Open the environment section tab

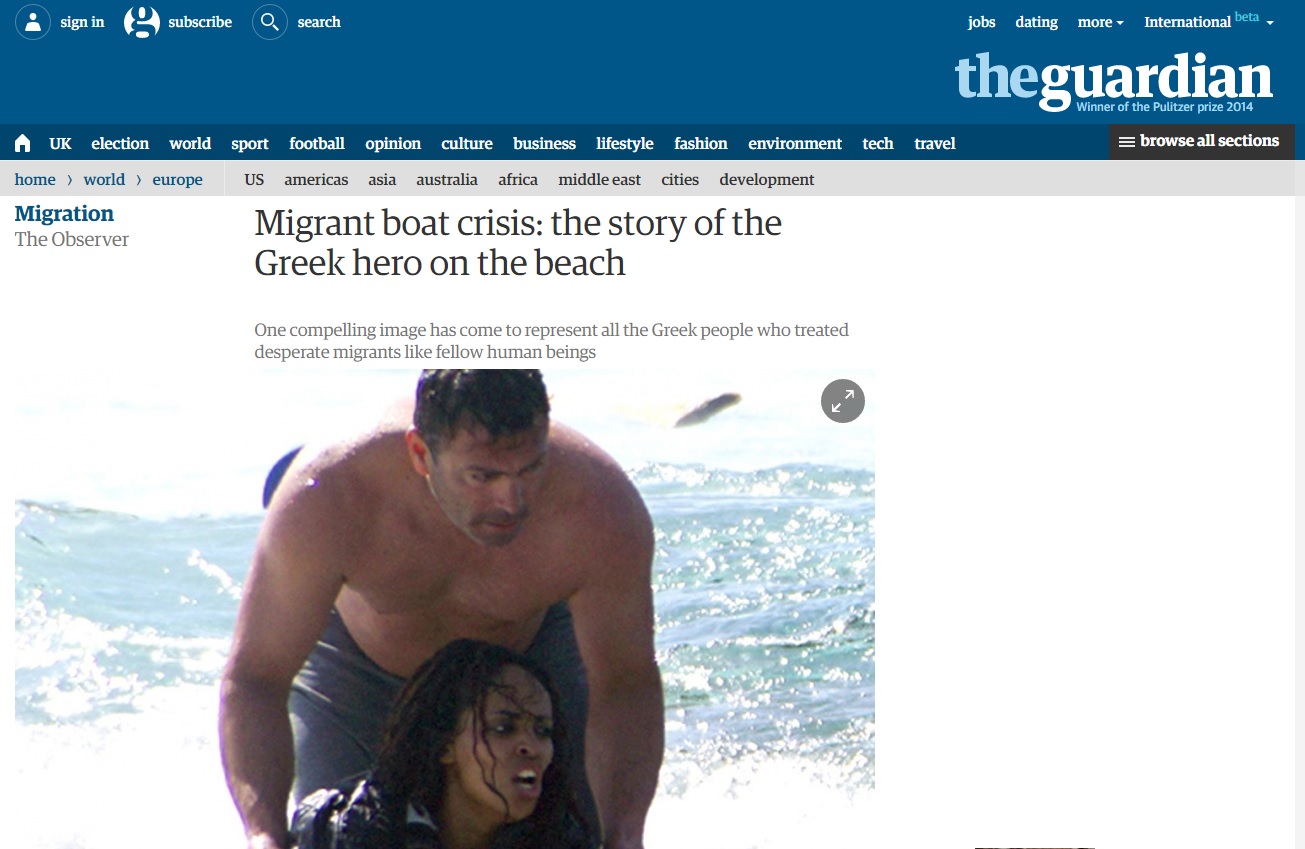click(795, 143)
